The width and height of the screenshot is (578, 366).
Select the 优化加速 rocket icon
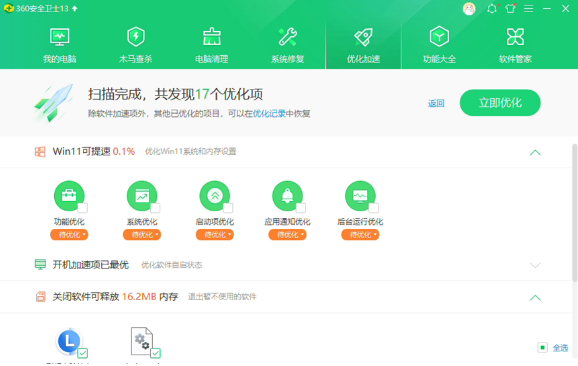(363, 37)
